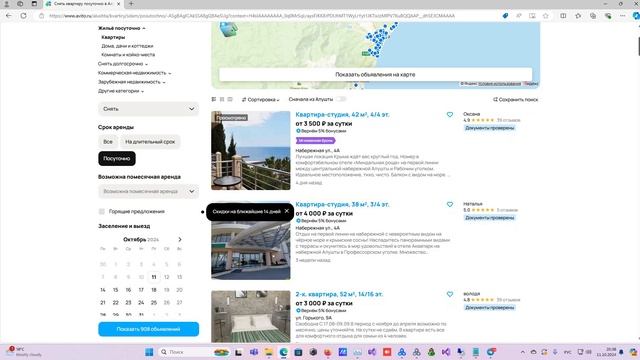Open the 'Сортировка' dropdown
This screenshot has height=360, width=640.
260,99
